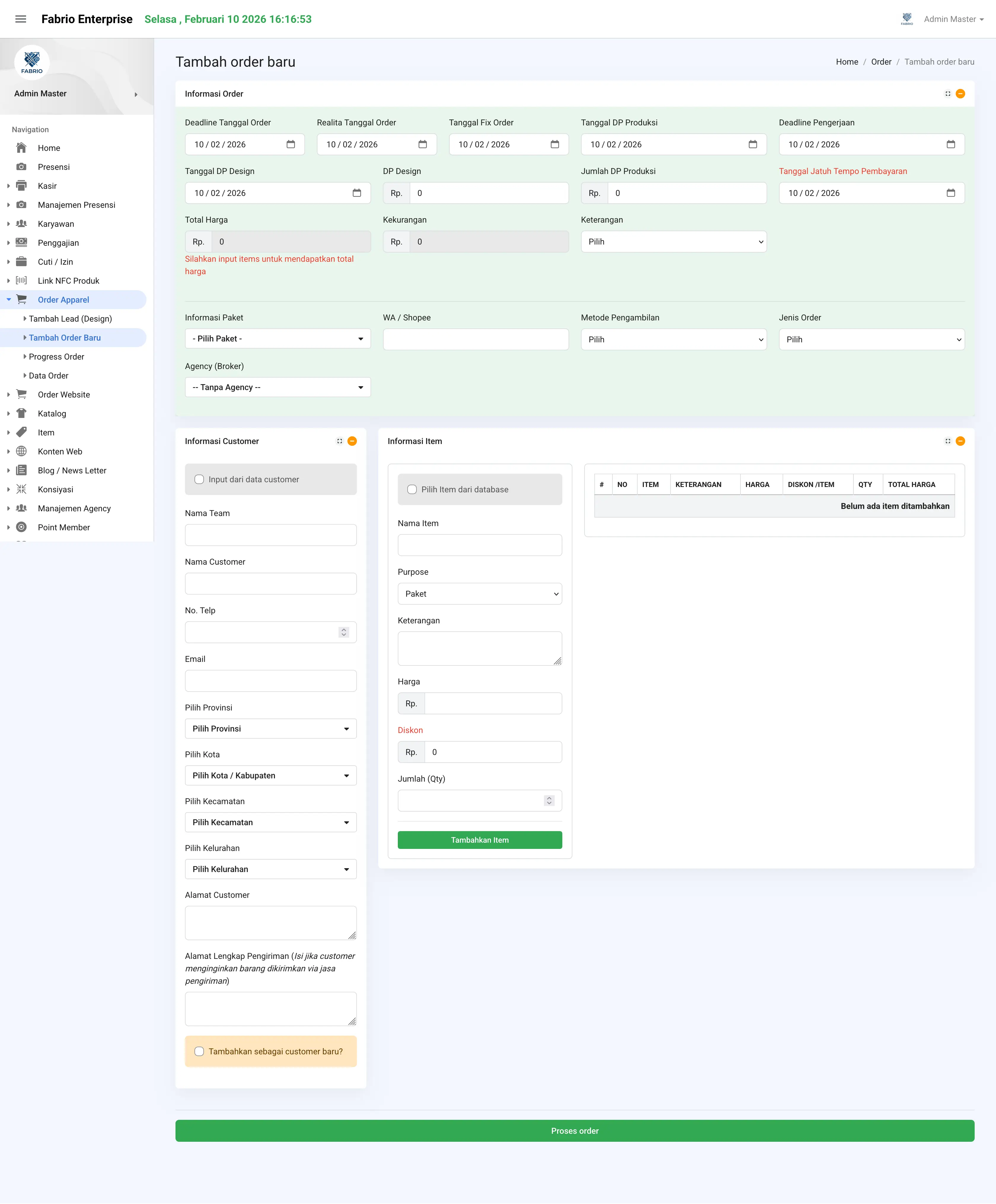This screenshot has width=996, height=1204.
Task: Go to the Order breadcrumb link
Action: pos(881,62)
